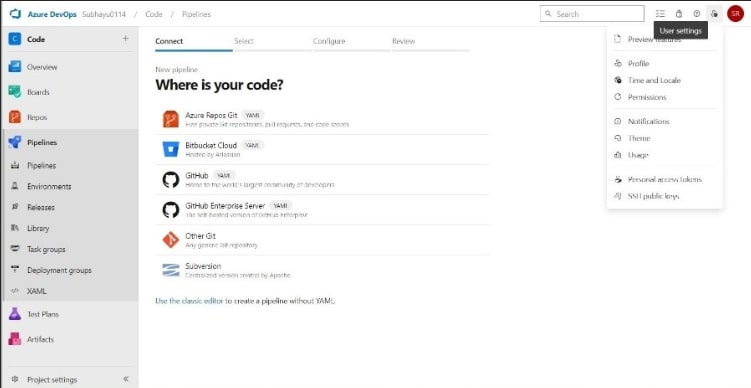Viewport: 751px width, 388px height.
Task: Choose Bitbucket Cloud source
Action: 322,149
